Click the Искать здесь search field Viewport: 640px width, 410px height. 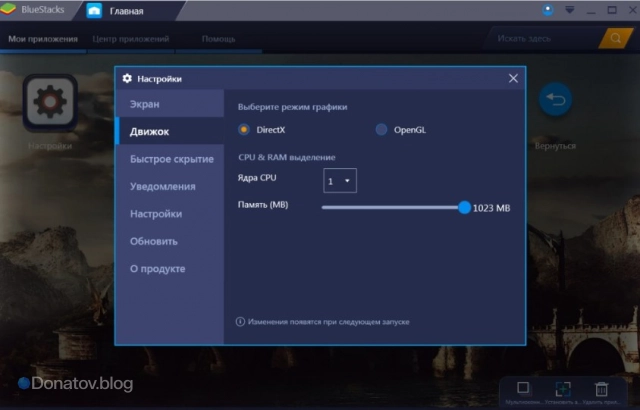[543, 38]
